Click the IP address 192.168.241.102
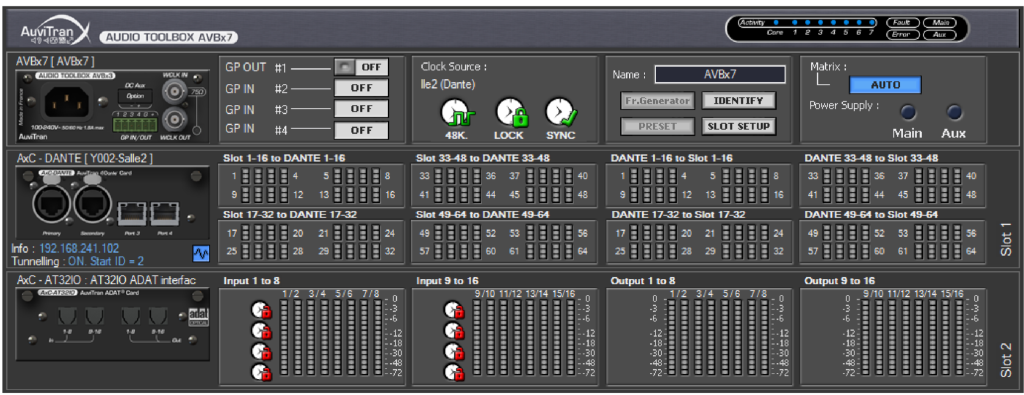 coord(79,249)
